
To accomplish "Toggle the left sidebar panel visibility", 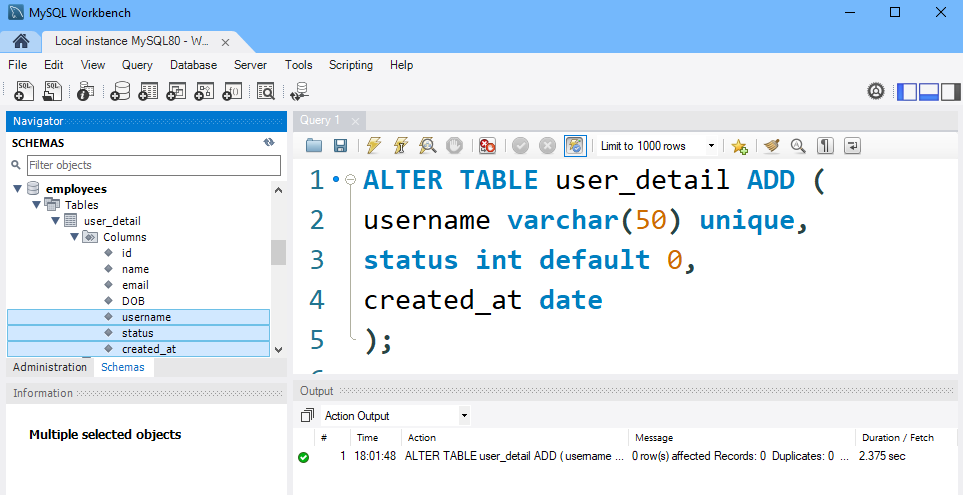I will point(907,92).
